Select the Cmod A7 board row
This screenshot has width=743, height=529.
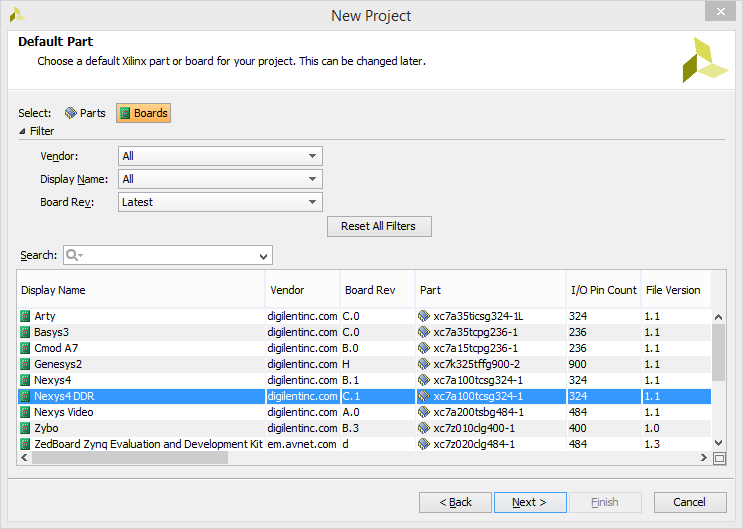(x=364, y=348)
